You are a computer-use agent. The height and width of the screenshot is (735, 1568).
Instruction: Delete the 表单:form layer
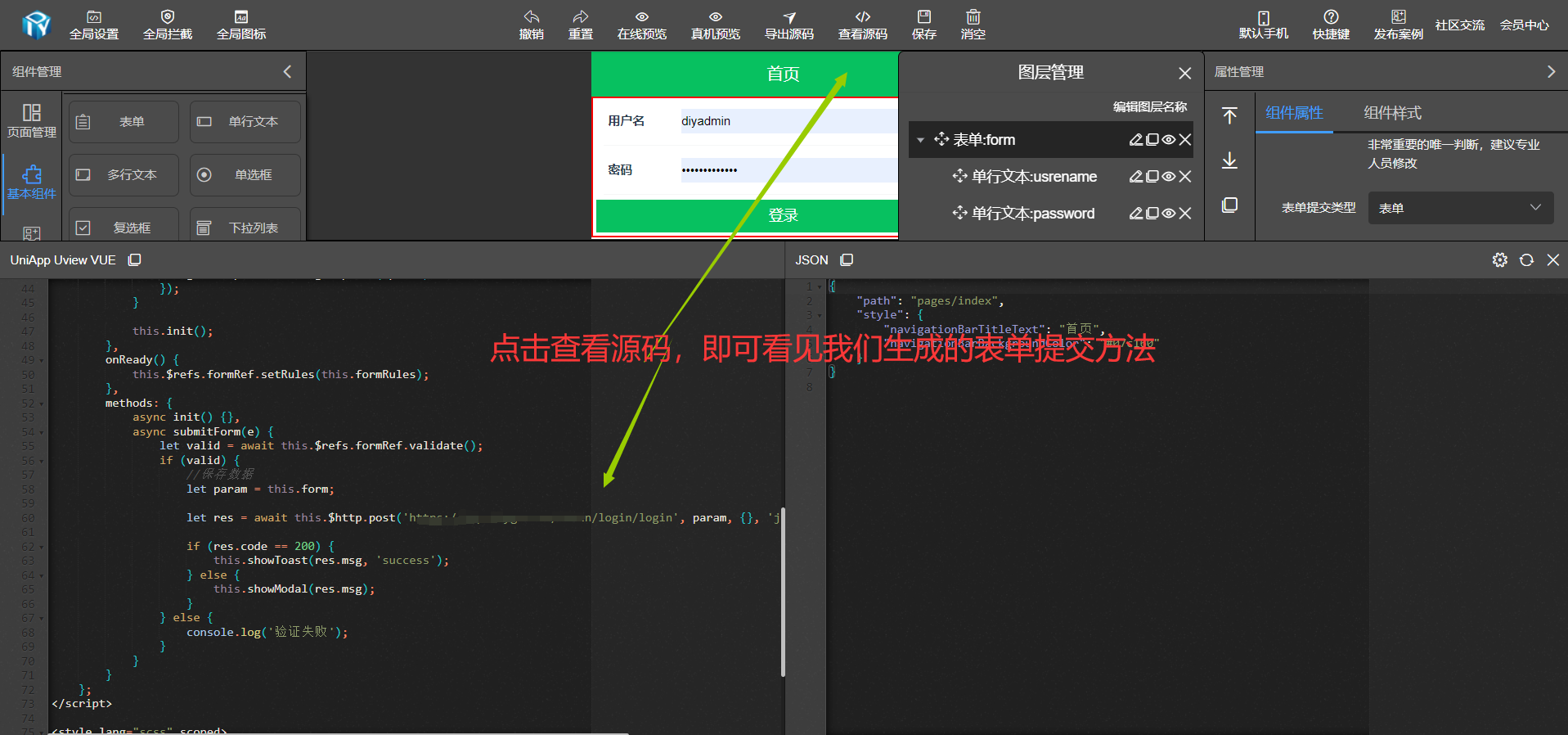pos(1185,140)
